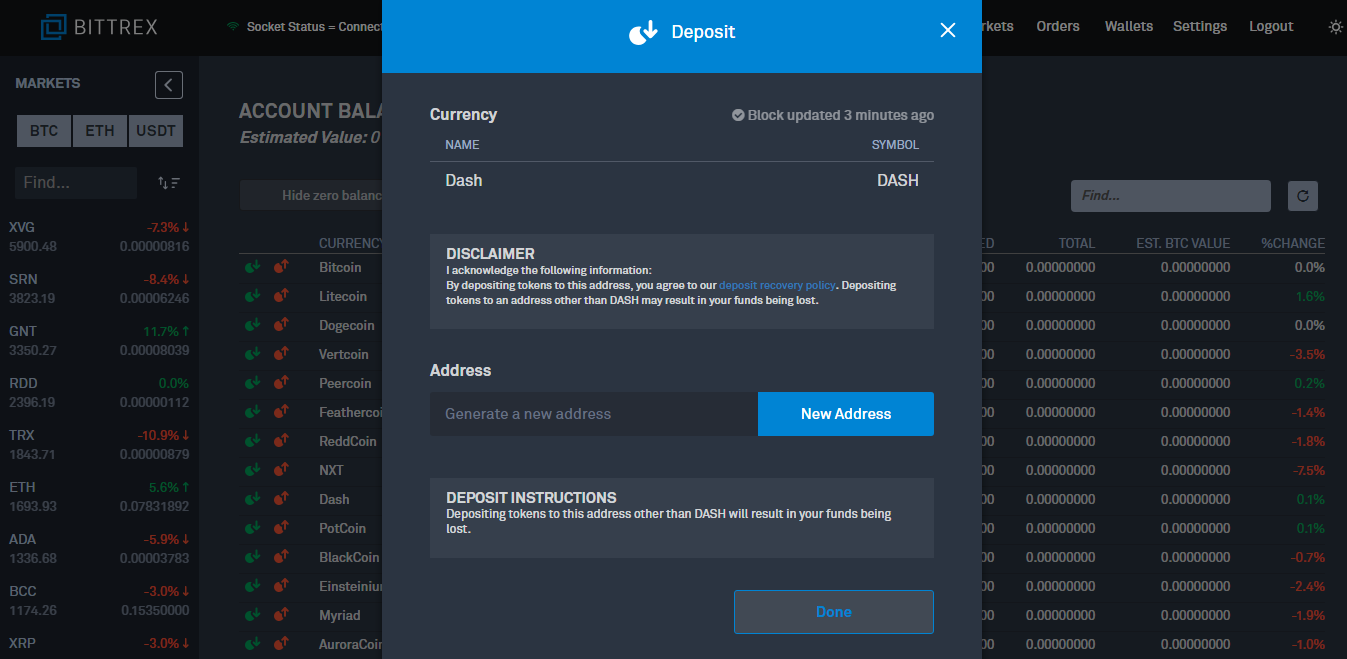Image resolution: width=1347 pixels, height=659 pixels.
Task: Click the Dash row withdraw icon
Action: click(x=281, y=499)
